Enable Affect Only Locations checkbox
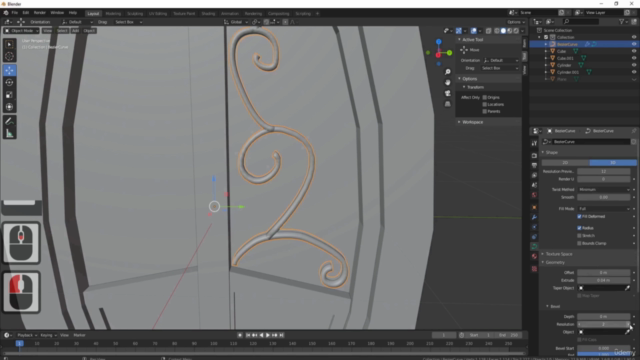This screenshot has width=640, height=360. point(484,104)
